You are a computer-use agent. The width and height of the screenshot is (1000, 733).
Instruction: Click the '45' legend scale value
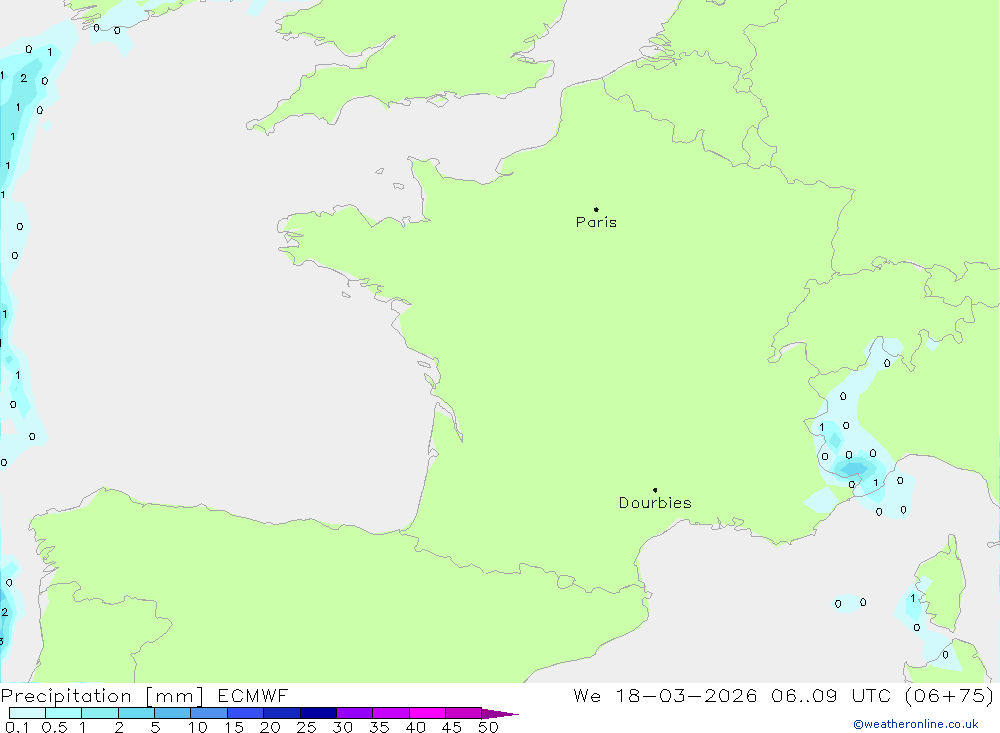(x=452, y=727)
